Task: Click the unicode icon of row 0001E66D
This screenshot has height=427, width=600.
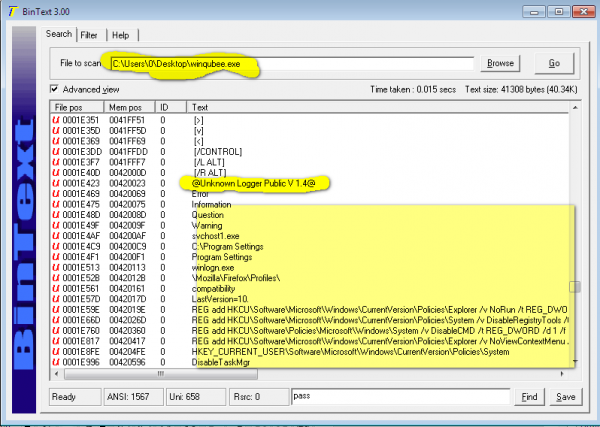Action: (x=56, y=320)
